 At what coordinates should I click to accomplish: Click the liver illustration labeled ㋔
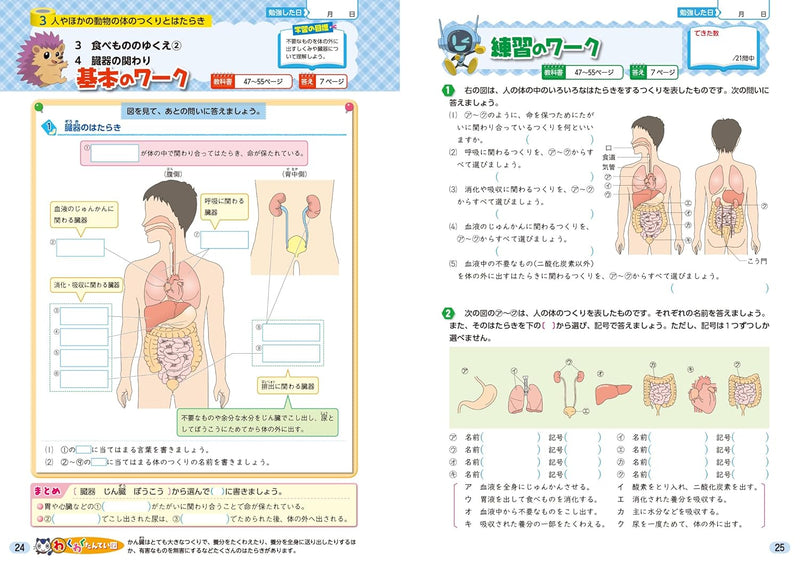[613, 395]
